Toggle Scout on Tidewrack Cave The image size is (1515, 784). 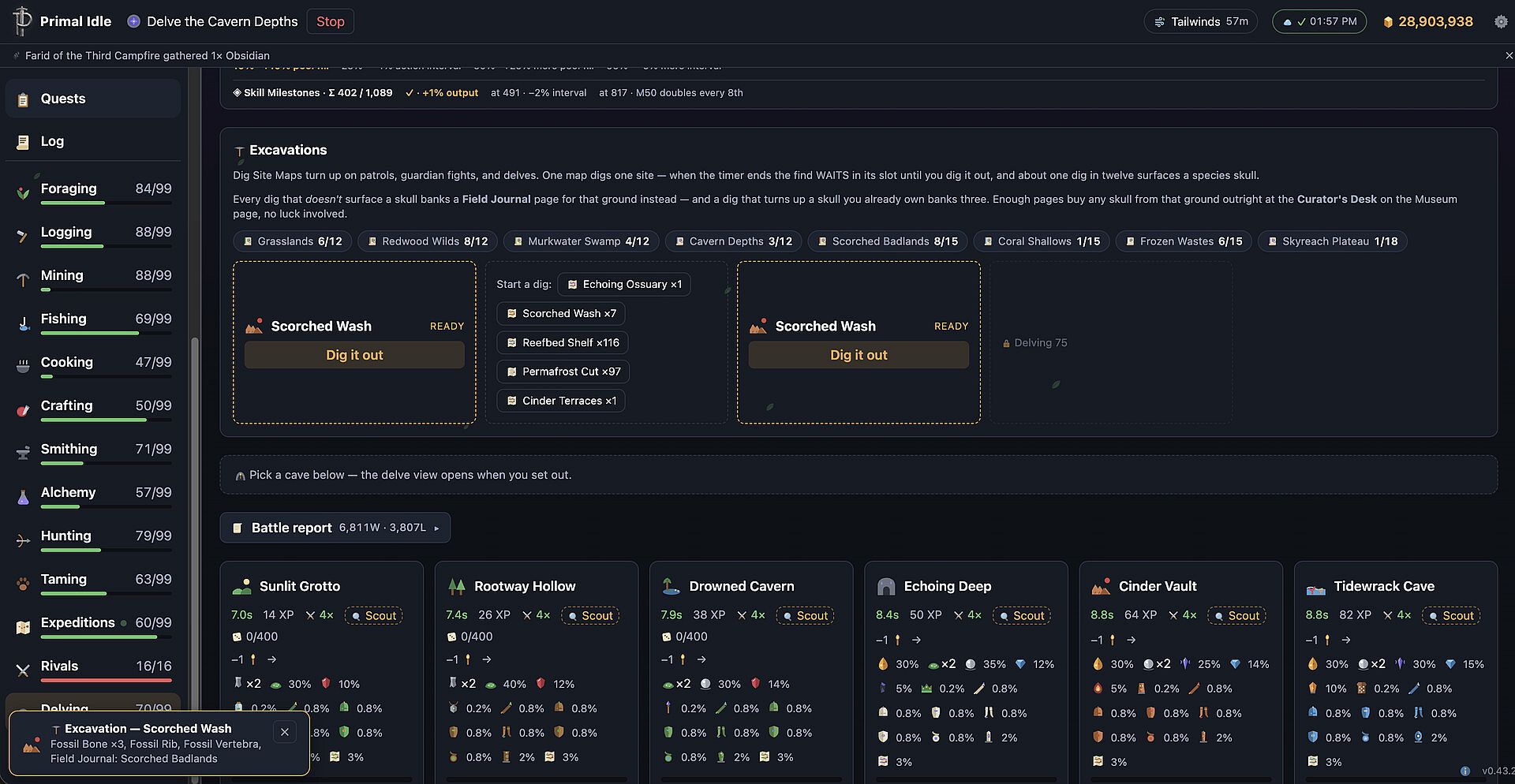[1451, 615]
